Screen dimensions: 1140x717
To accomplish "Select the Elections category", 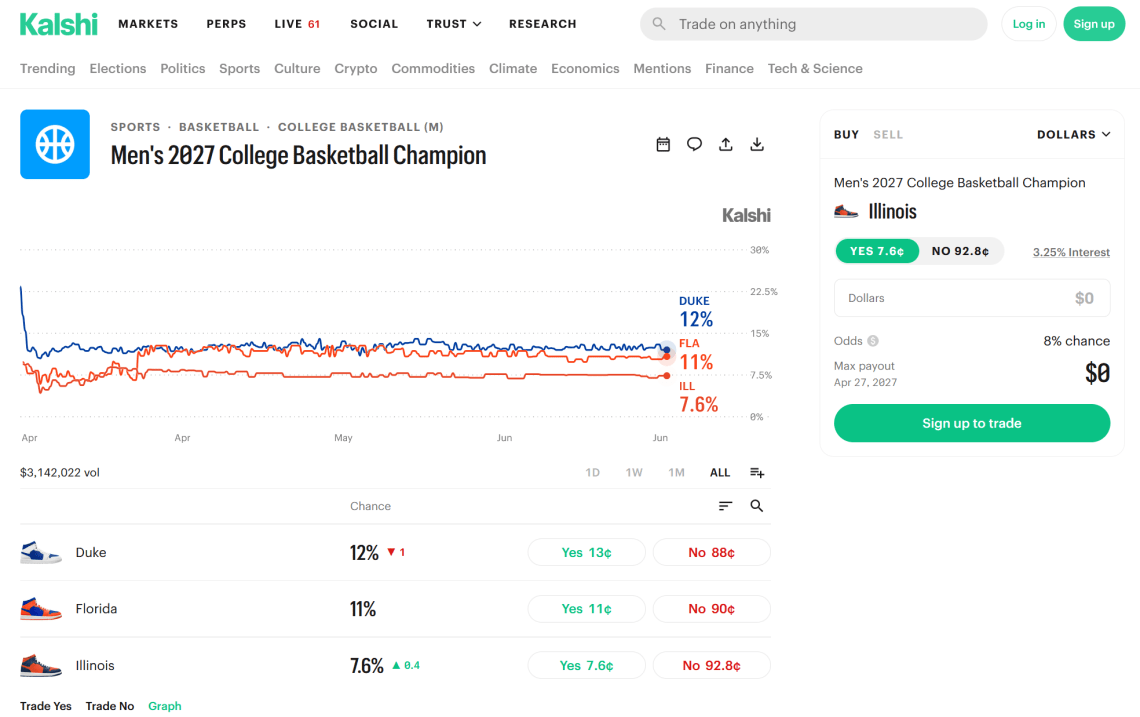I will (118, 68).
